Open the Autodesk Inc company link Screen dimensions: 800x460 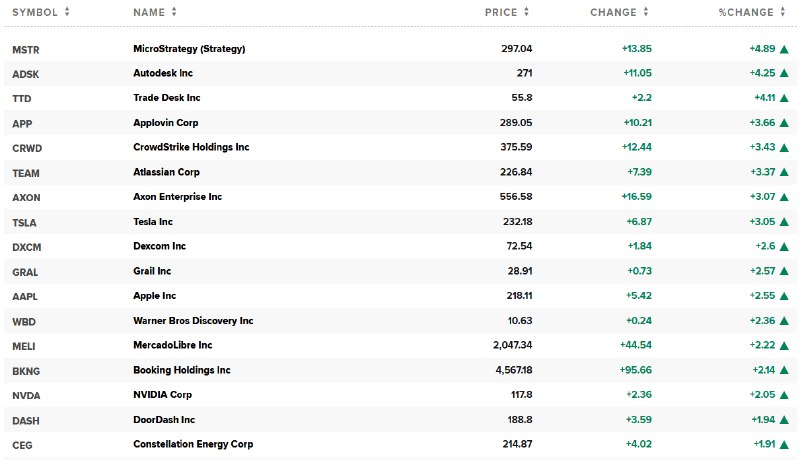[163, 73]
